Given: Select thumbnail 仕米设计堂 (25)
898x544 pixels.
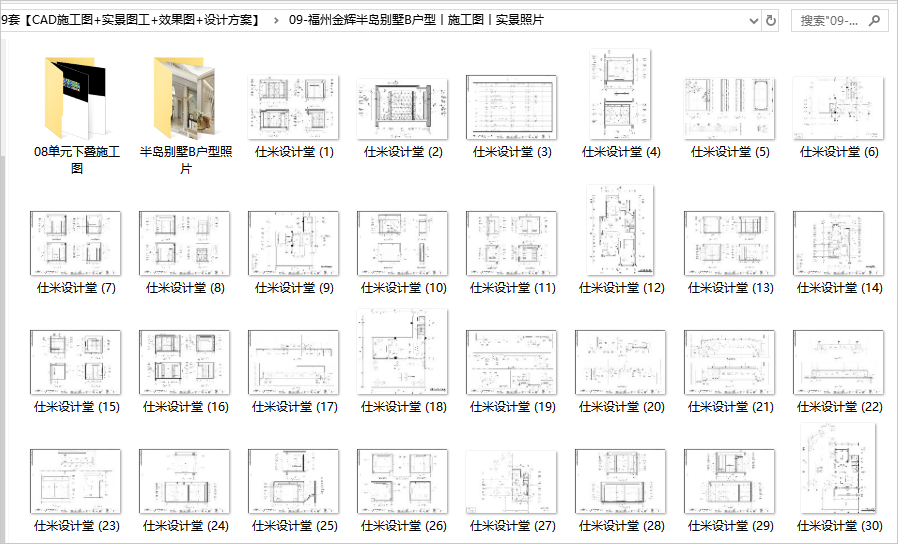Looking at the screenshot, I should click(293, 482).
